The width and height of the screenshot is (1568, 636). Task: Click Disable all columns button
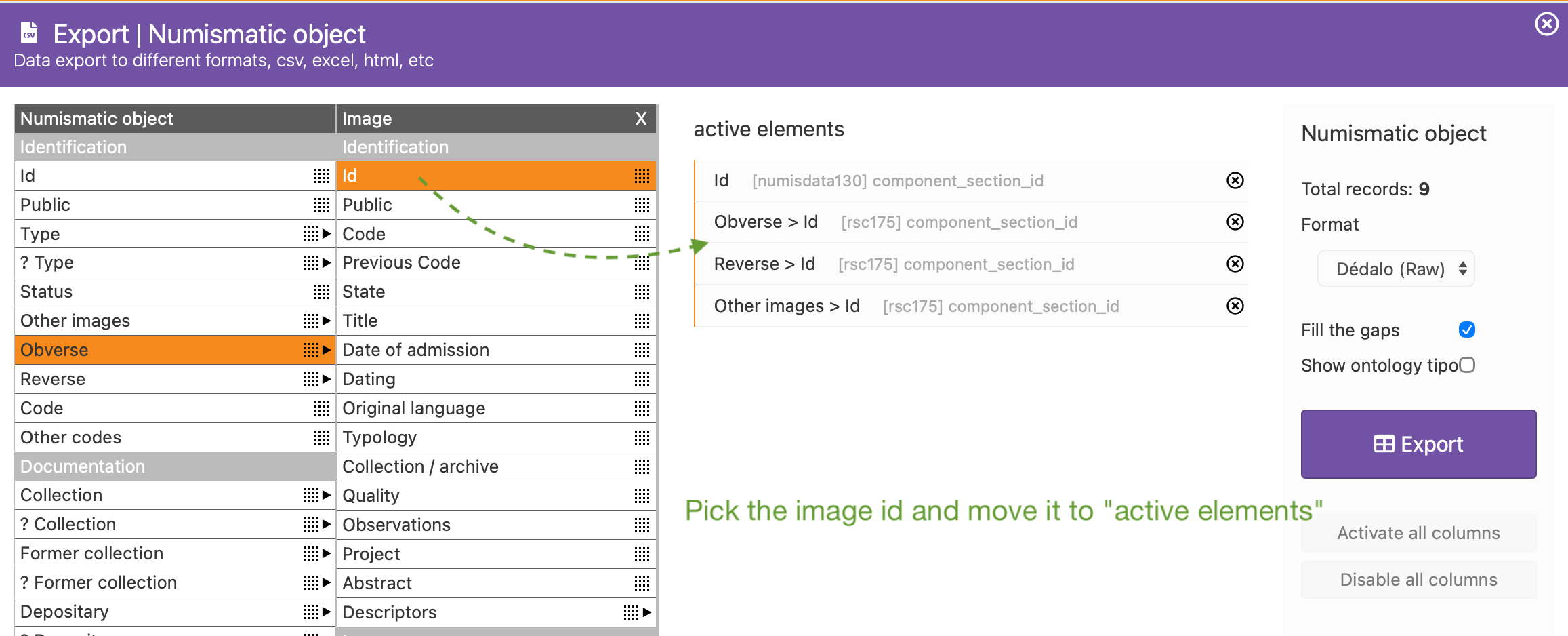pos(1418,580)
